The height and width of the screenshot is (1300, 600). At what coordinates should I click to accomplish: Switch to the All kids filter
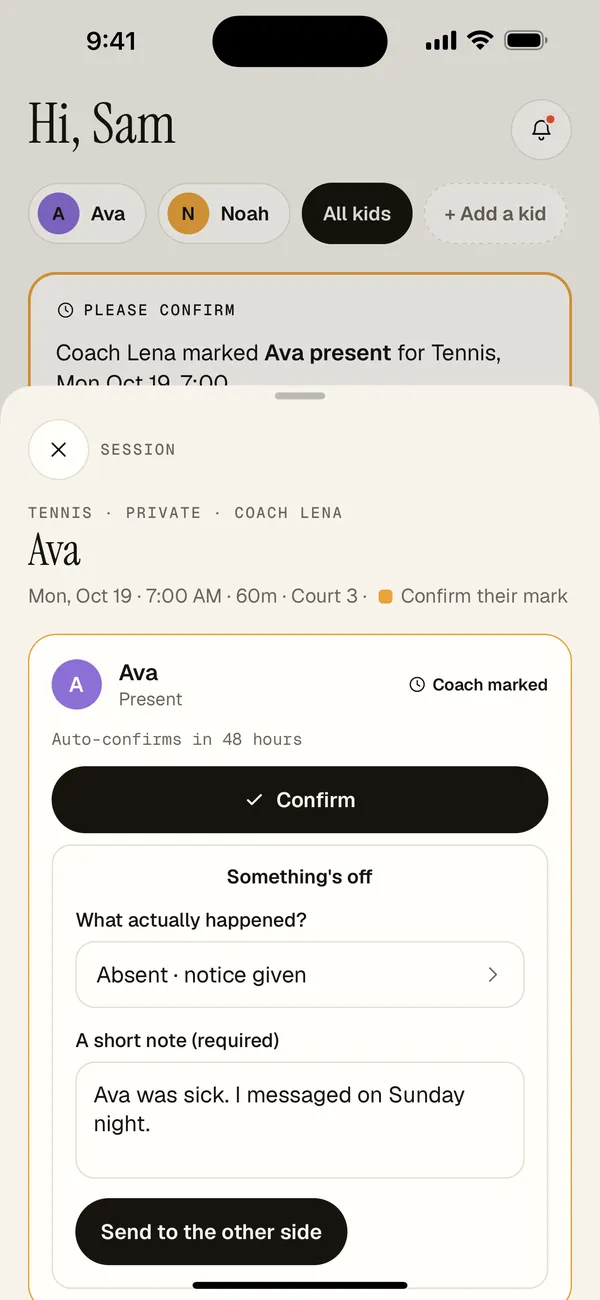[x=357, y=213]
